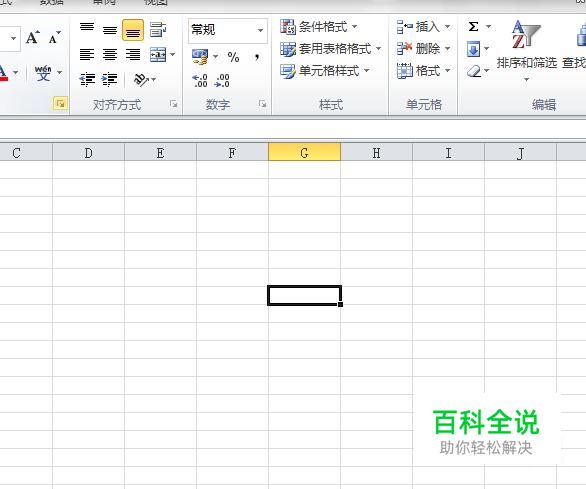Apply top vertical alignment
This screenshot has width=586, height=489.
coord(87,28)
